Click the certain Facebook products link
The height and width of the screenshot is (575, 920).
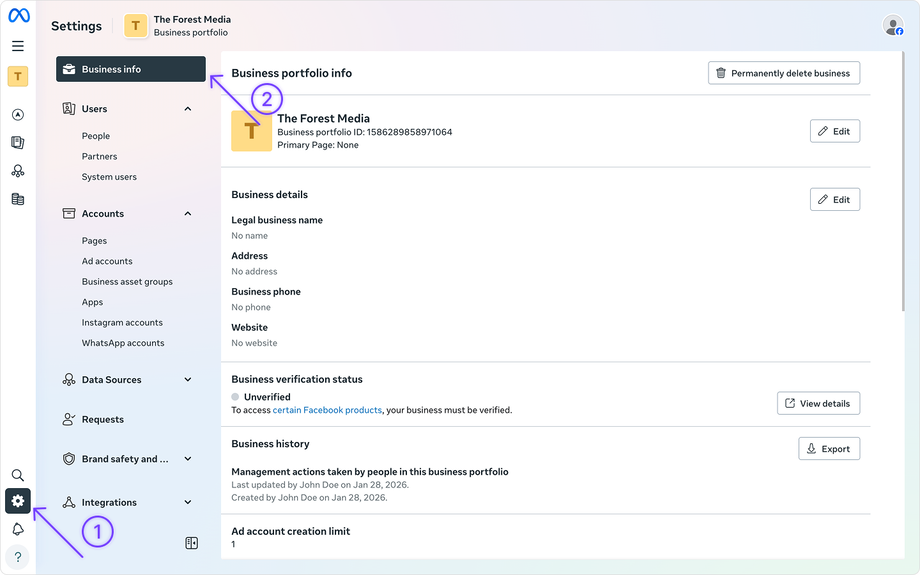[327, 410]
